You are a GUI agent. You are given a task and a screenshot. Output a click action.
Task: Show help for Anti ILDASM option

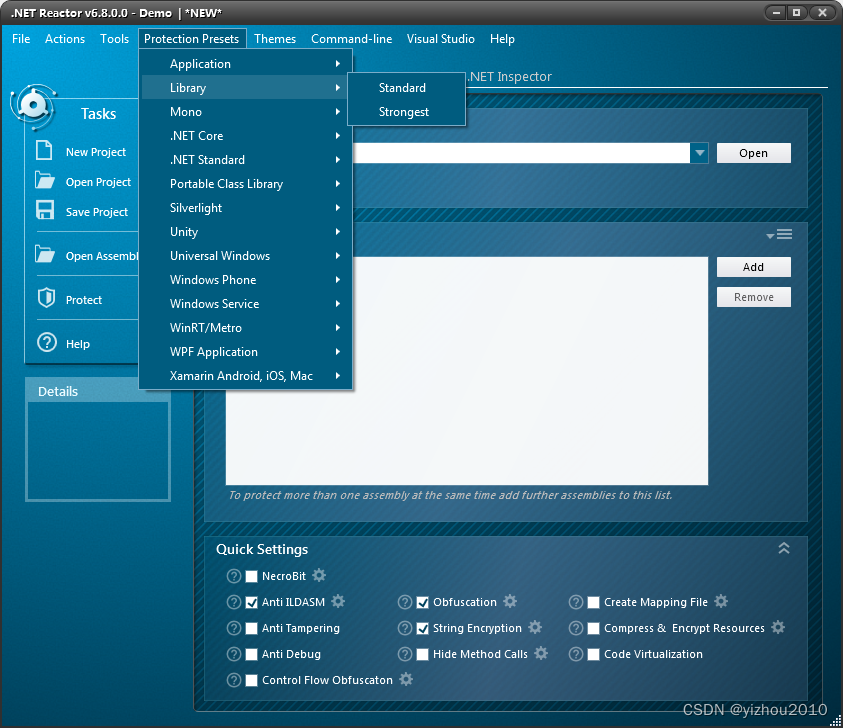[x=234, y=602]
